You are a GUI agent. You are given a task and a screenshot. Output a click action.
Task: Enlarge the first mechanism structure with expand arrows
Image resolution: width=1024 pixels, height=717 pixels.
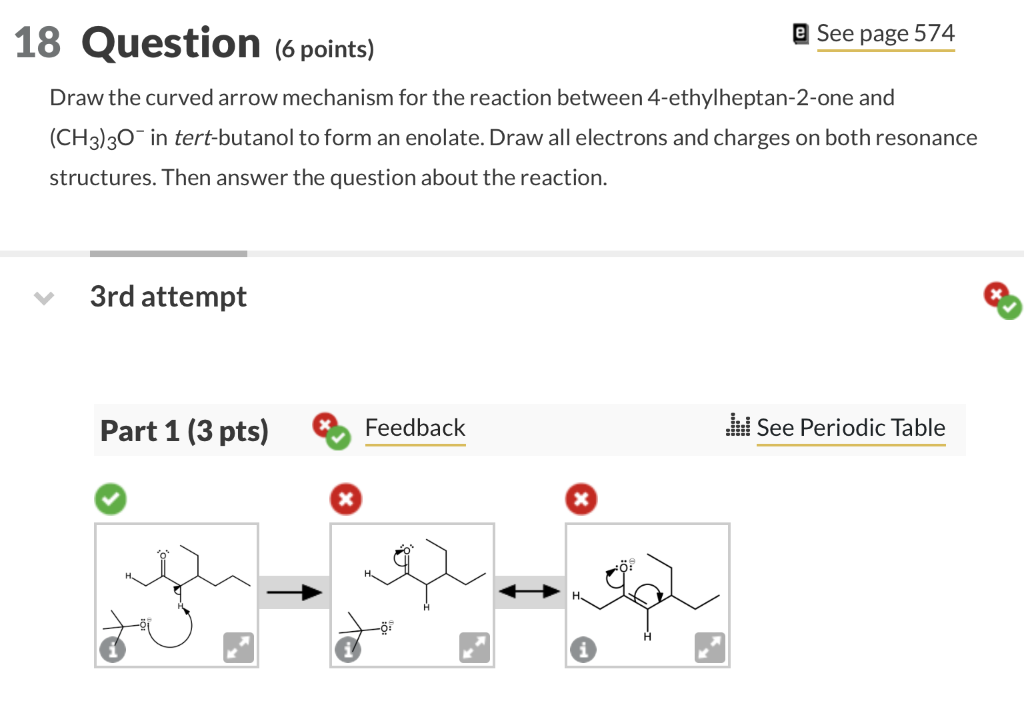point(238,647)
